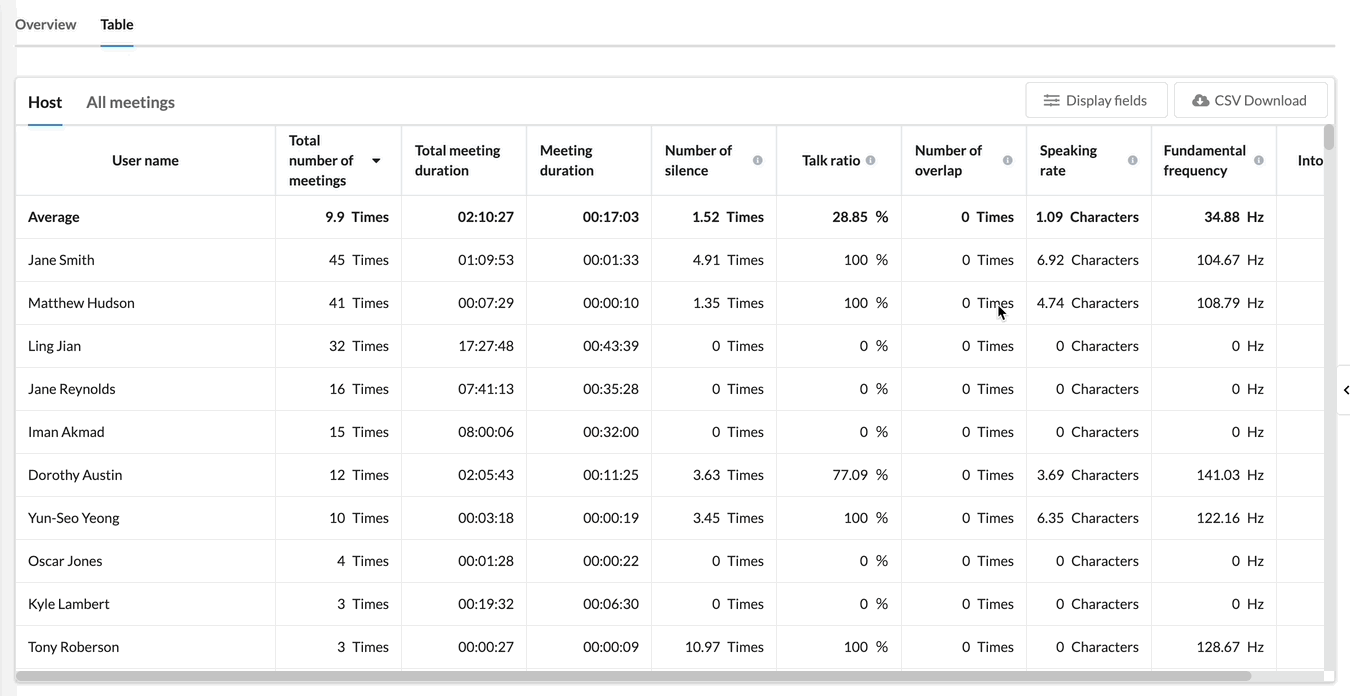This screenshot has width=1350, height=696.
Task: Click sliders icon in Display fields button
Action: (x=1051, y=100)
